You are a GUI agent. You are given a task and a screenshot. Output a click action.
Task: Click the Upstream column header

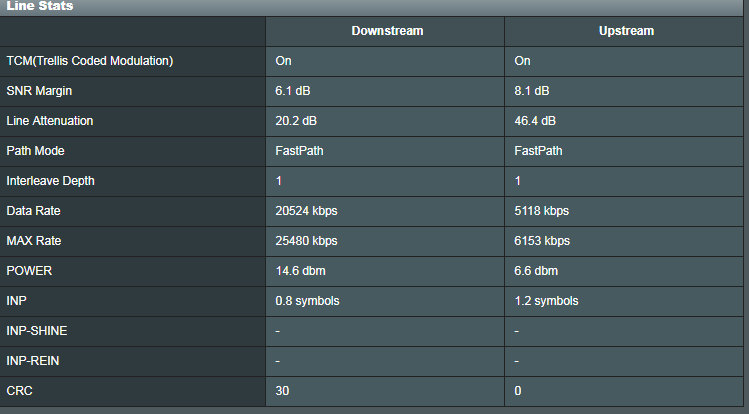tap(626, 31)
